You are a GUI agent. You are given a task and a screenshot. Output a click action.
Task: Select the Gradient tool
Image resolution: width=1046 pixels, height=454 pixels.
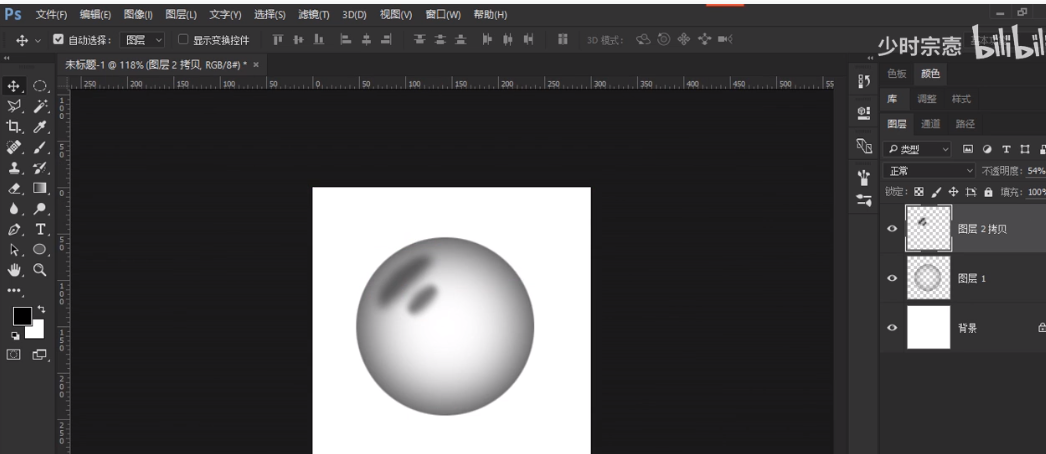[x=40, y=188]
